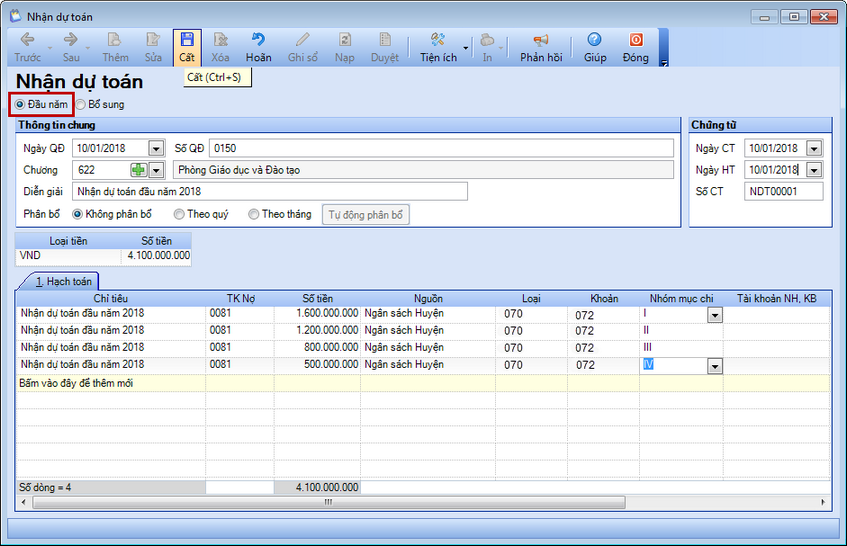Open the Chương code dropdown
Viewport: 847px width, 546px height.
point(156,170)
